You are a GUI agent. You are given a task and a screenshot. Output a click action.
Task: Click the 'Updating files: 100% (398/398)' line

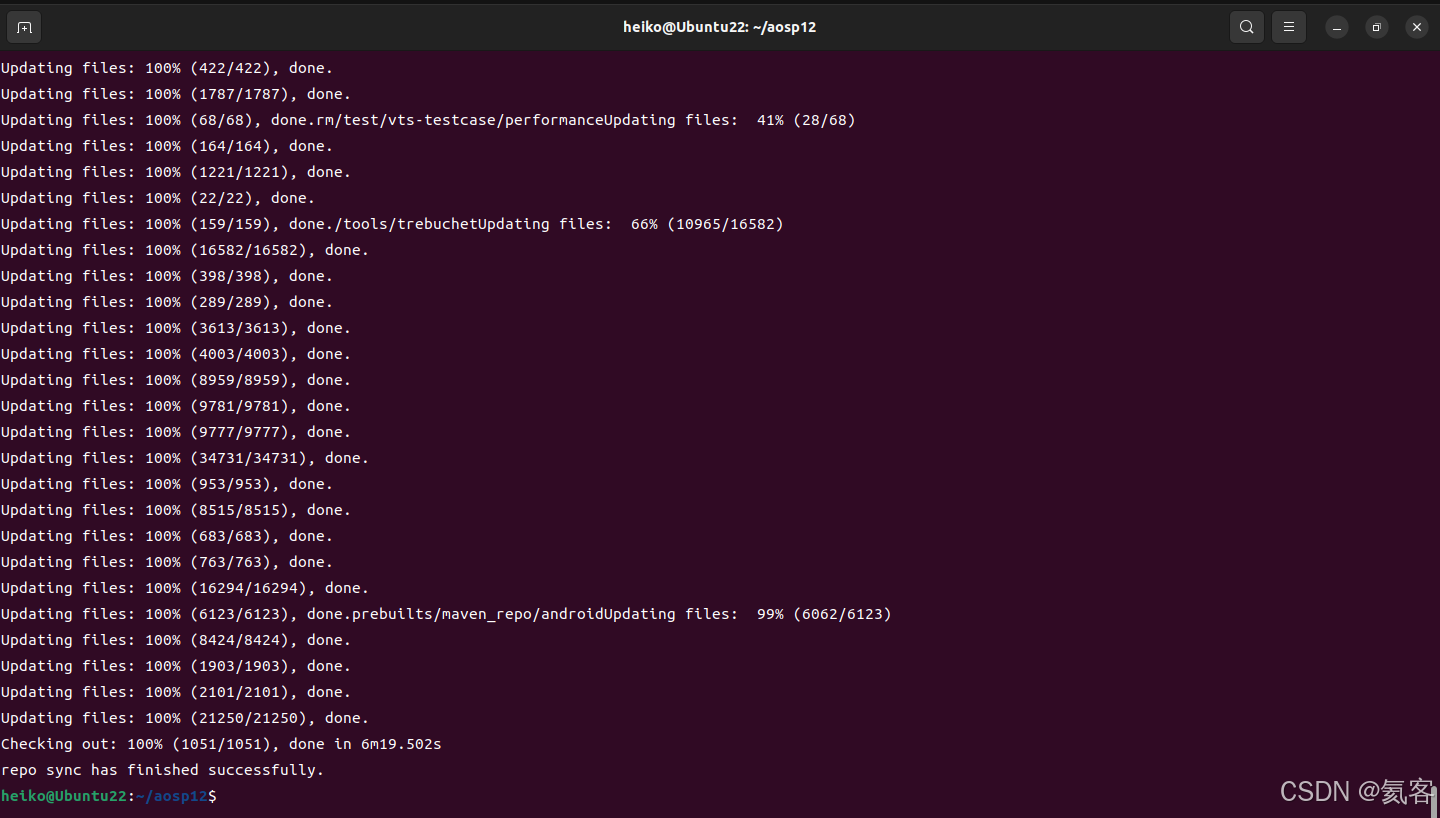pos(167,276)
